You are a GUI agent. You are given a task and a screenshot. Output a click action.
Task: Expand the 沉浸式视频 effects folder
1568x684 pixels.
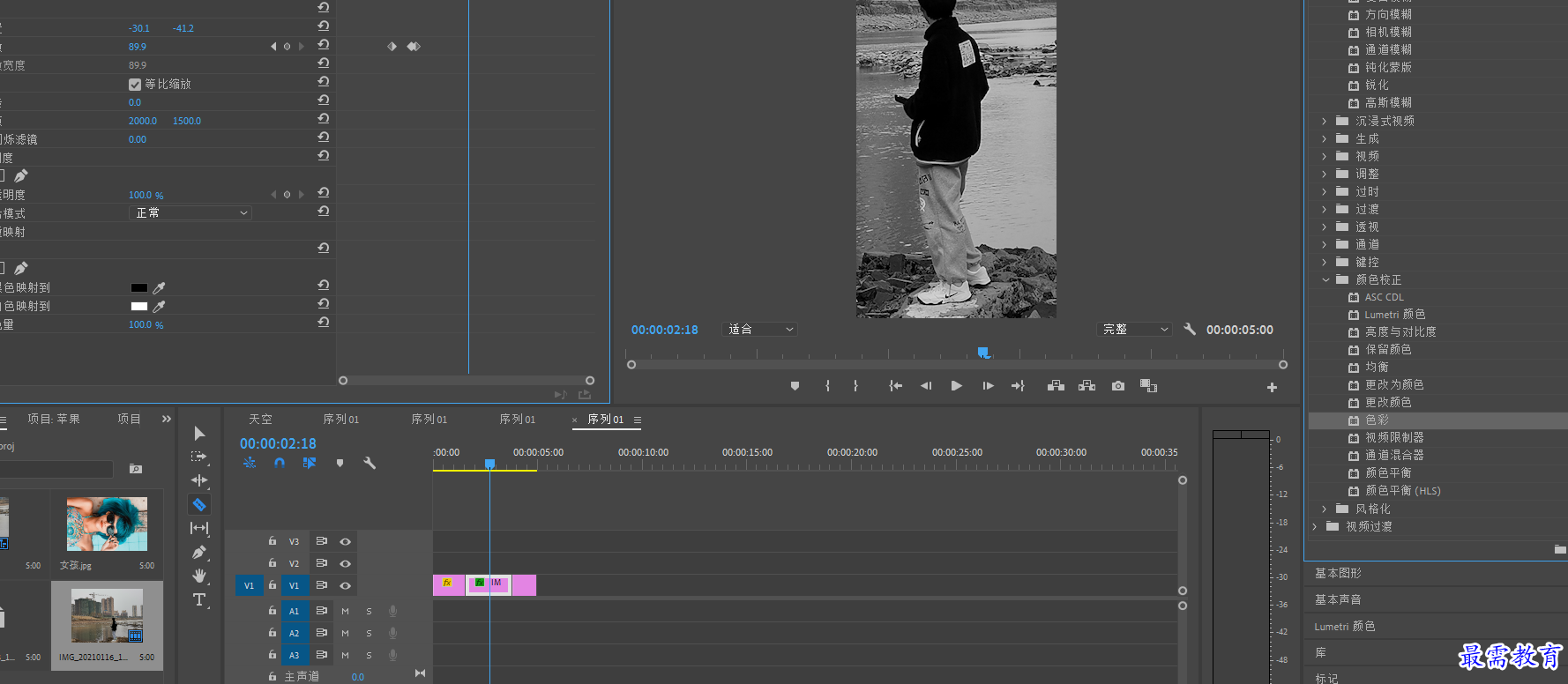[1324, 121]
